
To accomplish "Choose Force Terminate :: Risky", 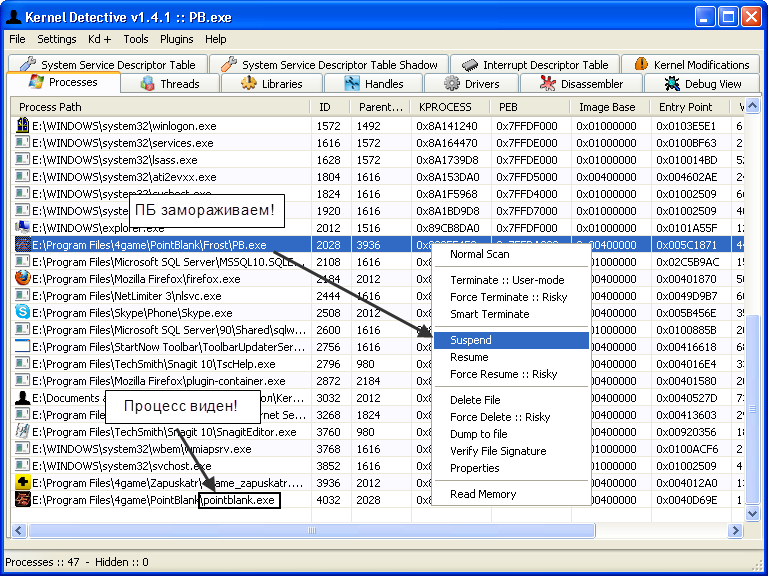I will coord(511,297).
